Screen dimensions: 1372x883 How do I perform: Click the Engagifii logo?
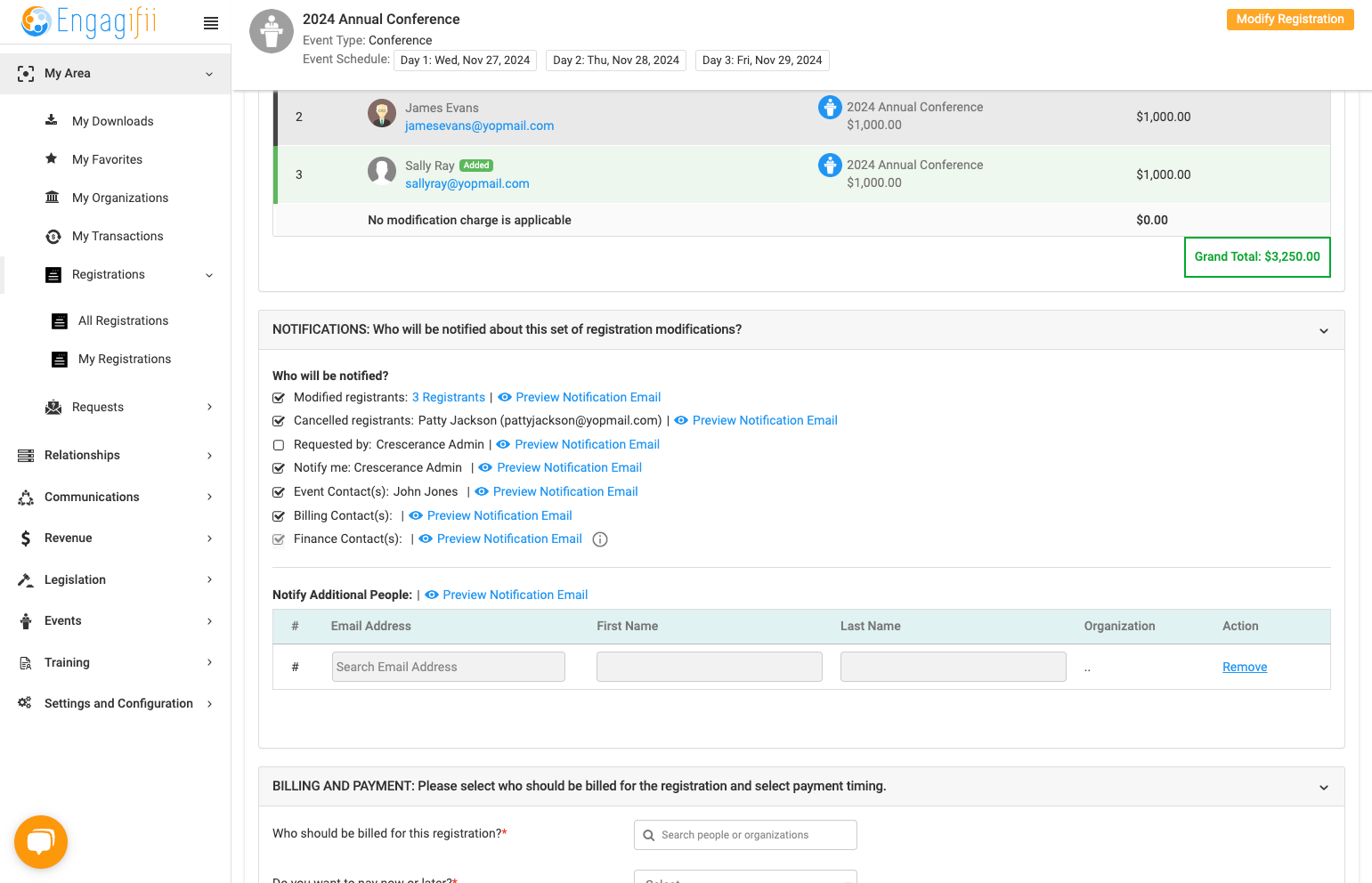click(x=88, y=21)
